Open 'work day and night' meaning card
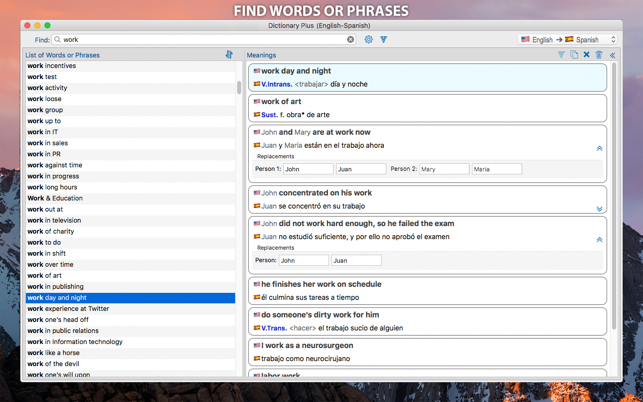The height and width of the screenshot is (402, 643). click(x=427, y=78)
